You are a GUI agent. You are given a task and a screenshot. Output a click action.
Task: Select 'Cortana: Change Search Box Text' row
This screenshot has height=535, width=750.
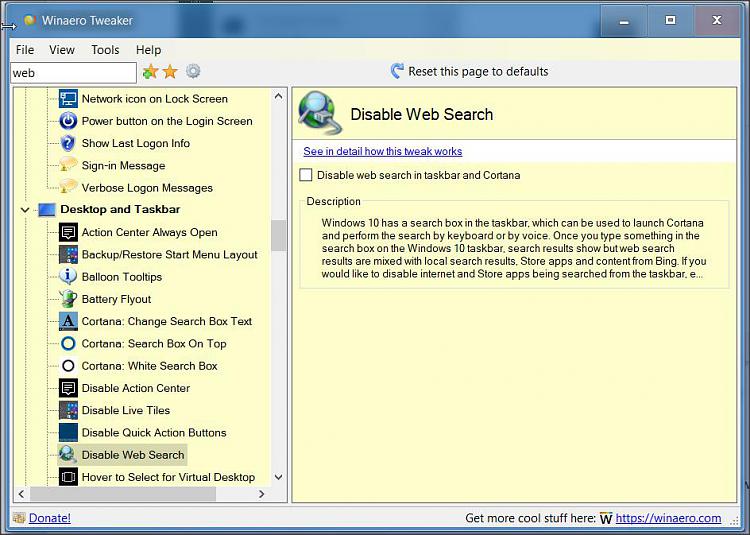point(166,321)
